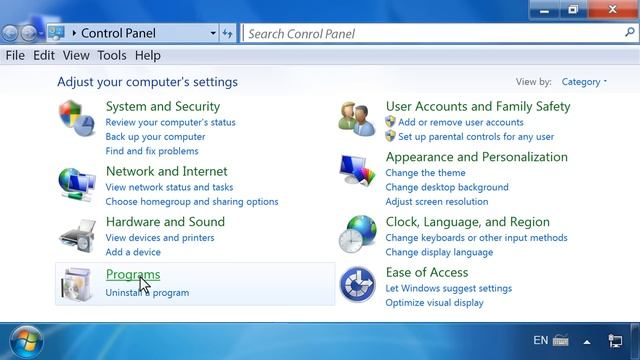Open the Windows Start orb
This screenshot has width=640, height=360.
26,342
